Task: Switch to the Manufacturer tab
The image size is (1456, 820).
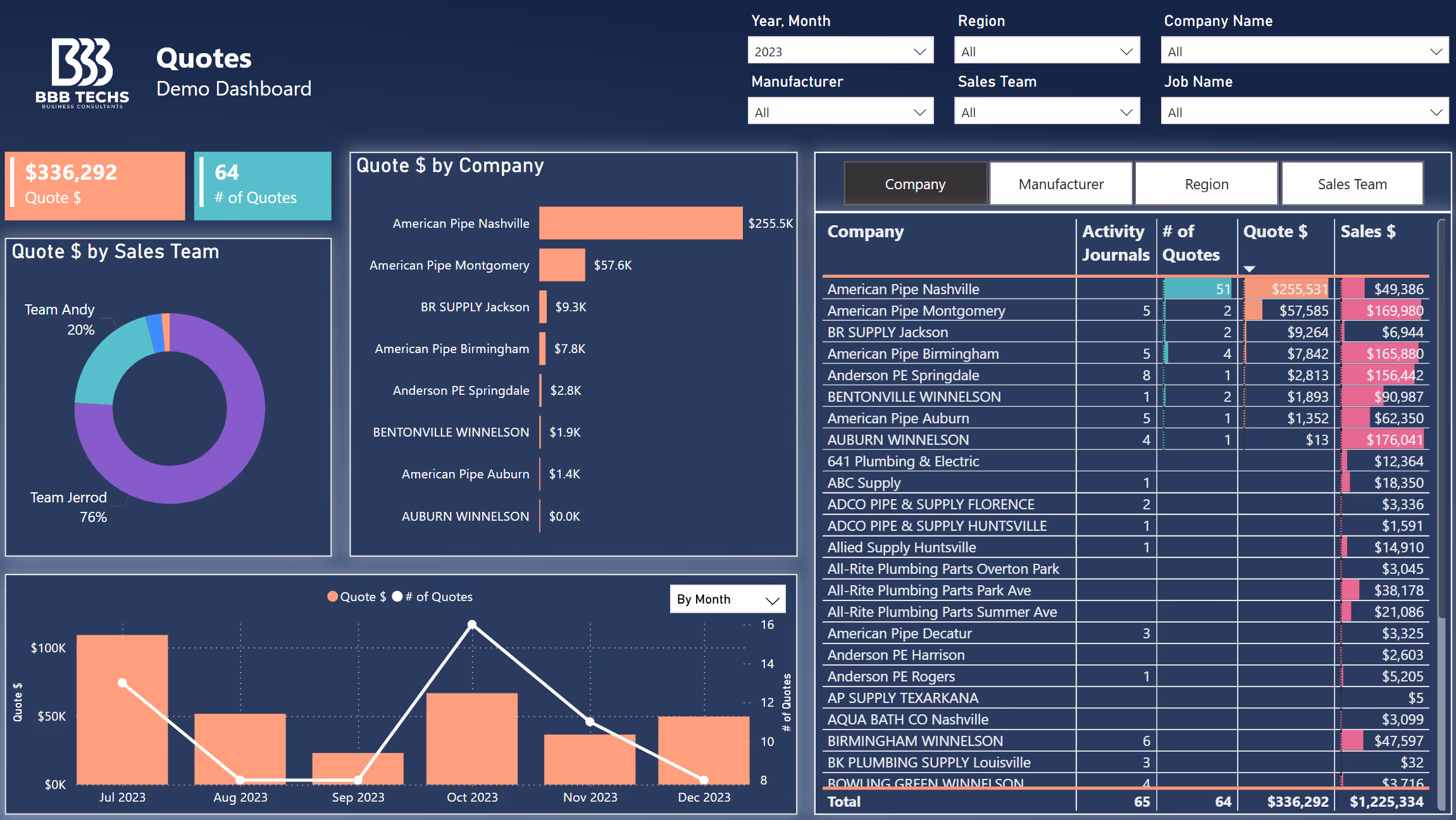Action: coord(1061,184)
